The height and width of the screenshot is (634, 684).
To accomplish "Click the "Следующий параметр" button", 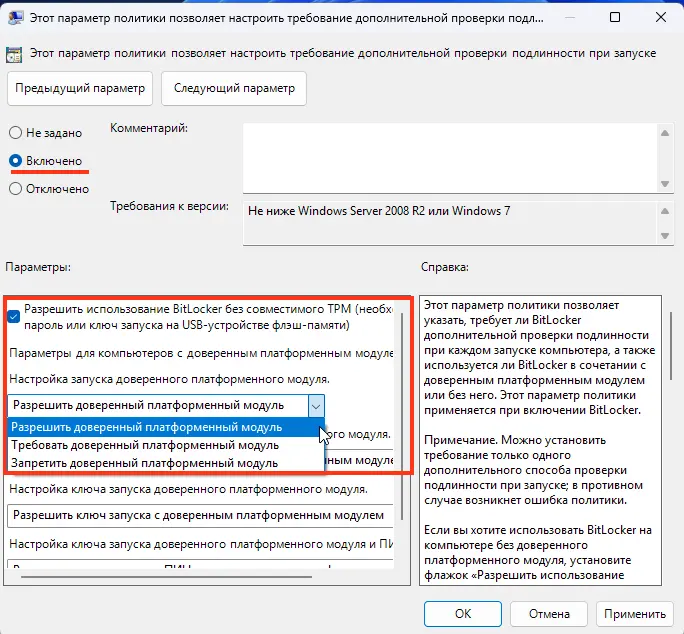I will [234, 88].
